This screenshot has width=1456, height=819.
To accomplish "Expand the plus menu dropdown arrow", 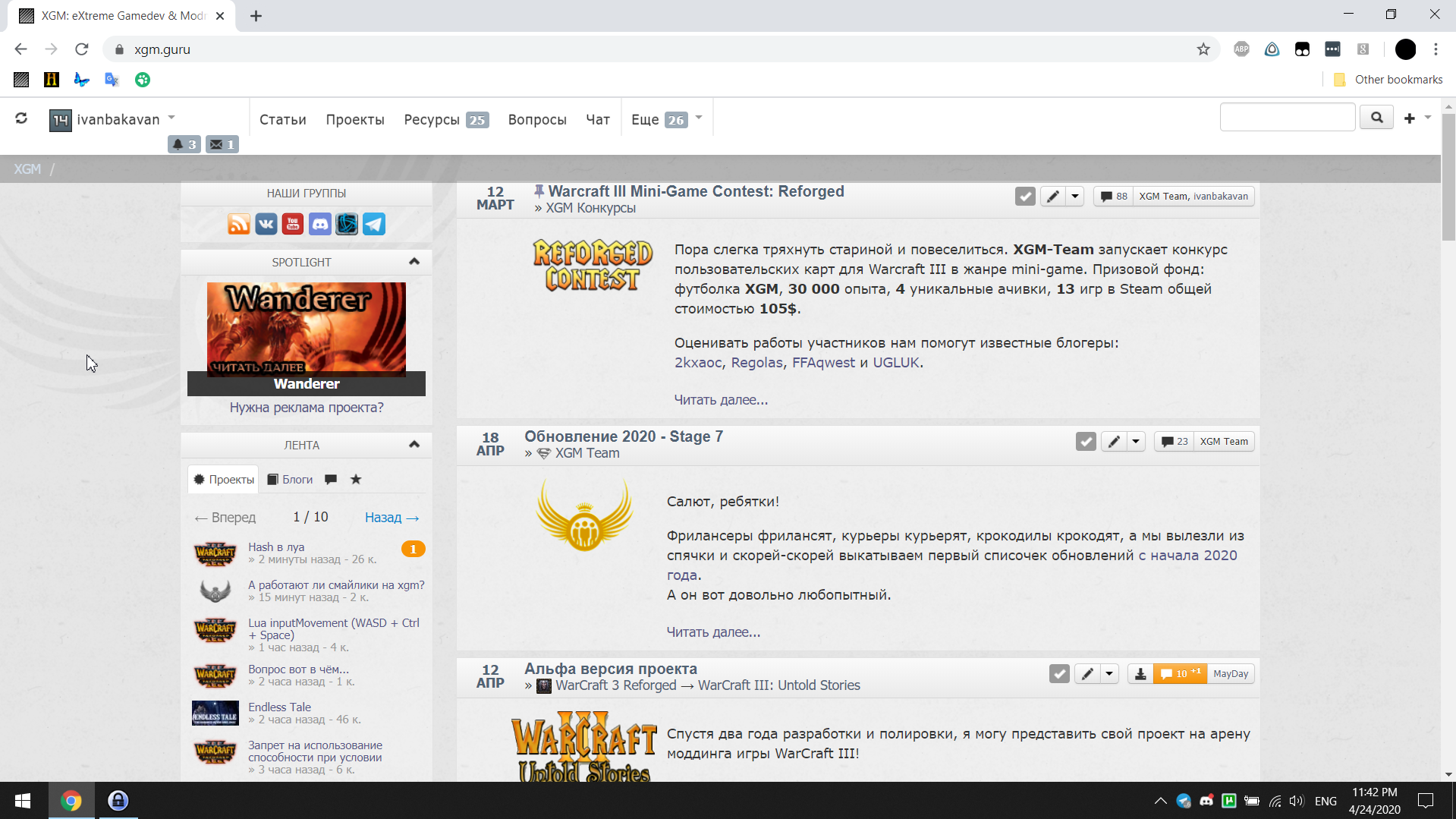I will (x=1428, y=118).
